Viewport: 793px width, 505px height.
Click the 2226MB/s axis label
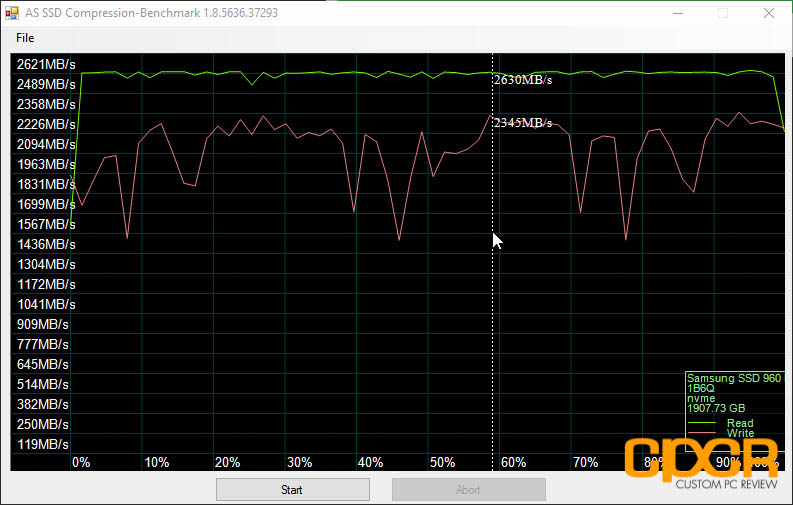(46, 124)
